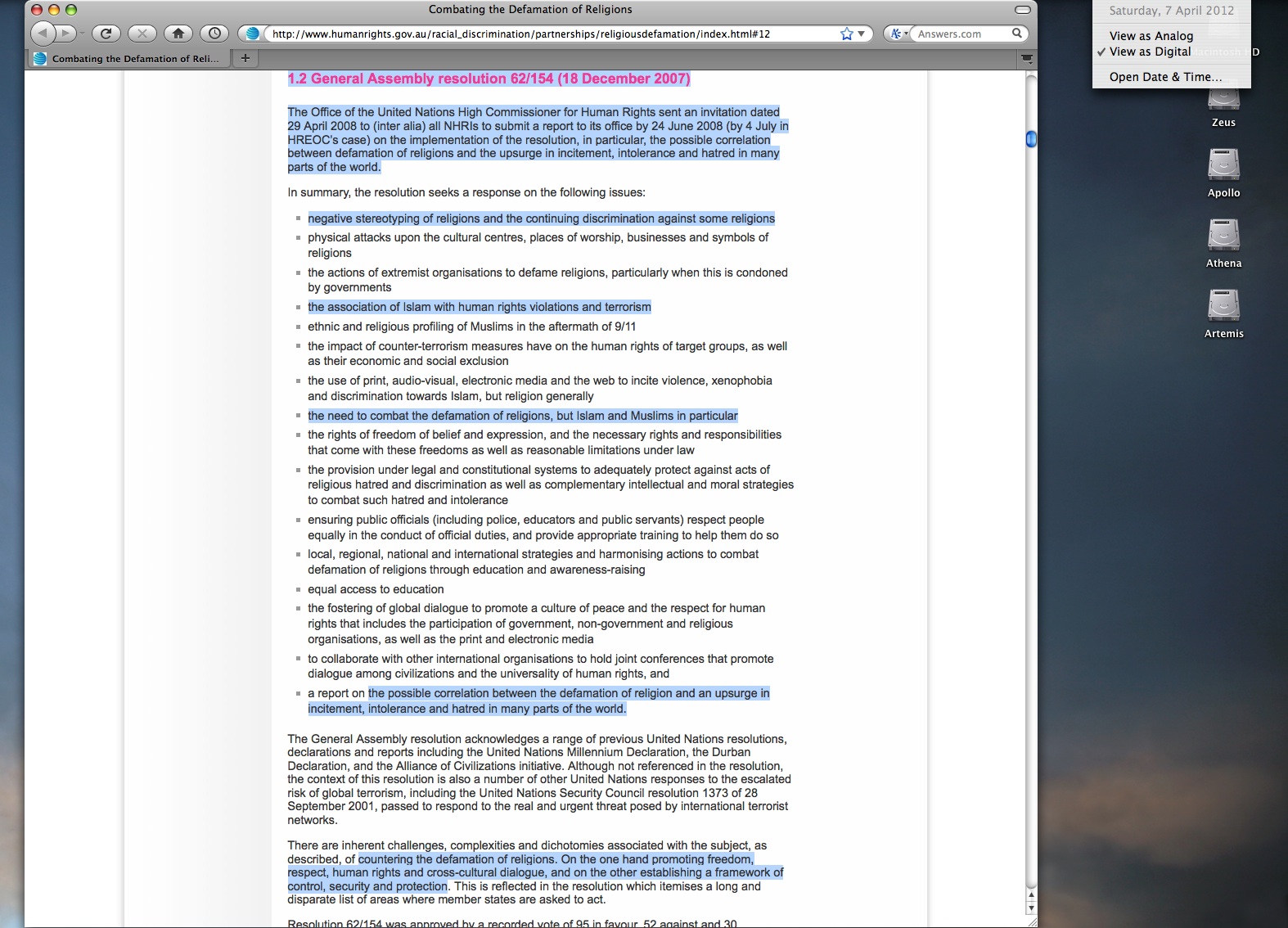Click bullet 'ensuring public officials (including police'
The width and height of the screenshot is (1288, 928).
pyautogui.click(x=543, y=527)
